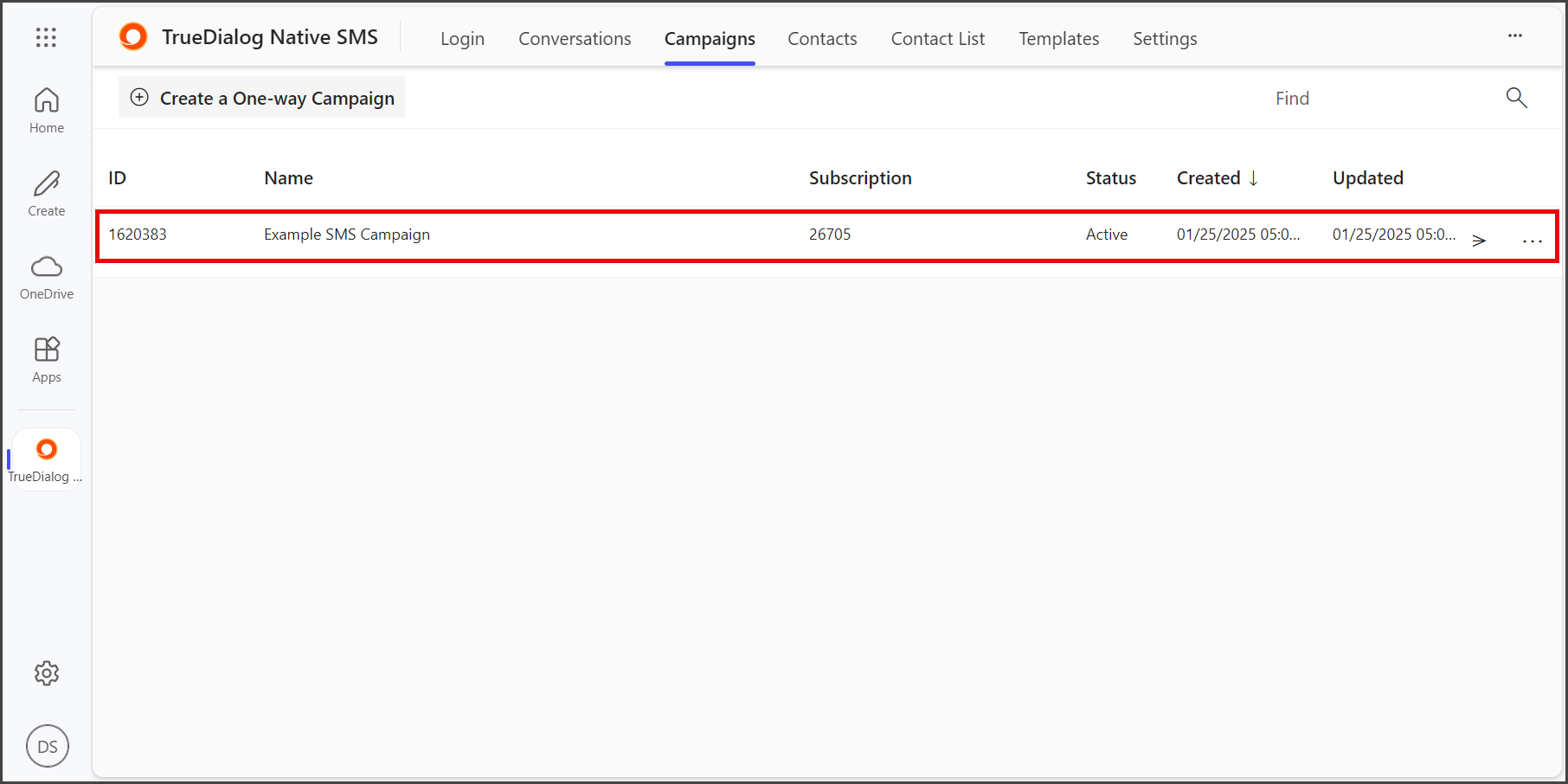Click the TrueDialog orange logo in the header
The height and width of the screenshot is (784, 1568).
click(x=133, y=36)
